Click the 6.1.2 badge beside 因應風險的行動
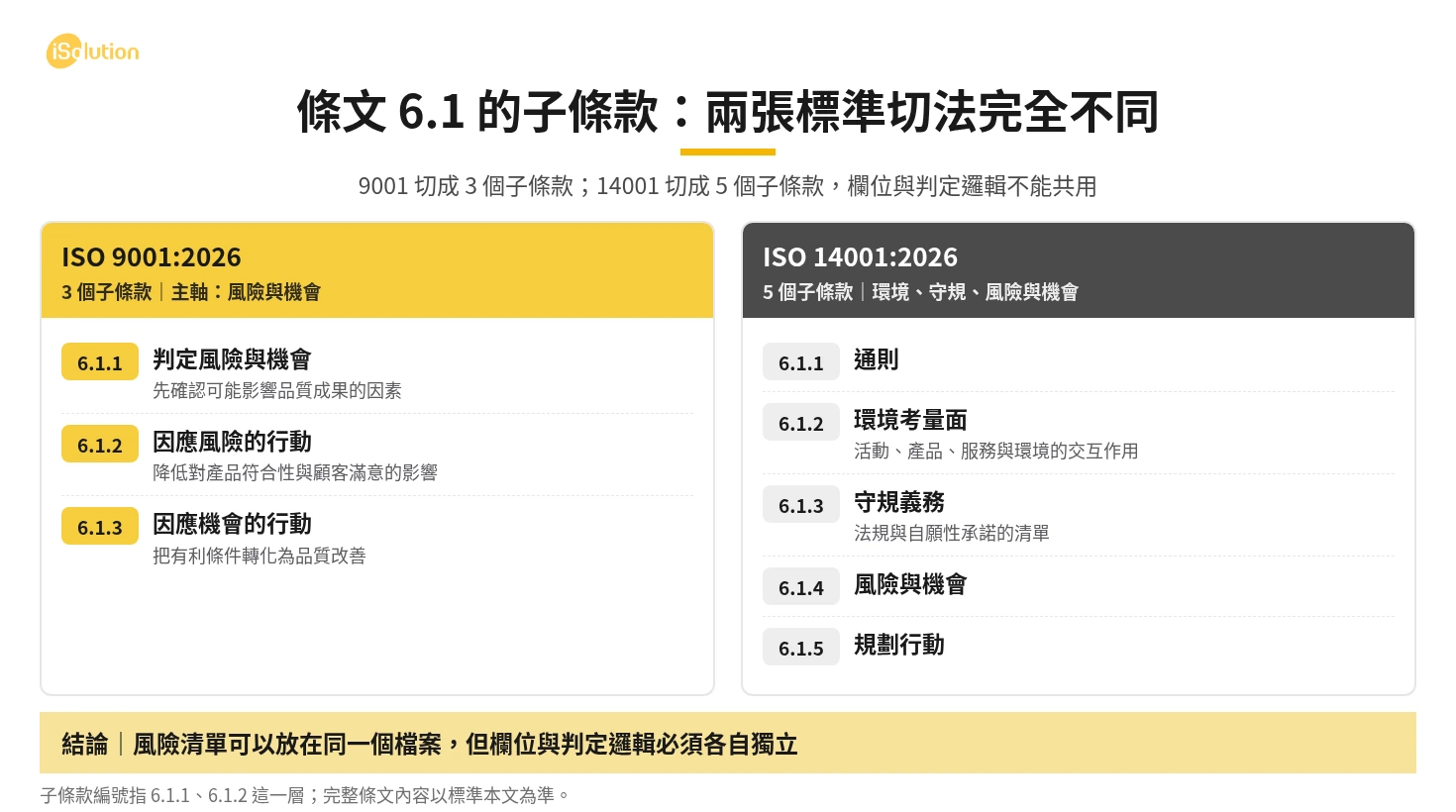Viewport: 1456px width, 812px height. click(100, 445)
